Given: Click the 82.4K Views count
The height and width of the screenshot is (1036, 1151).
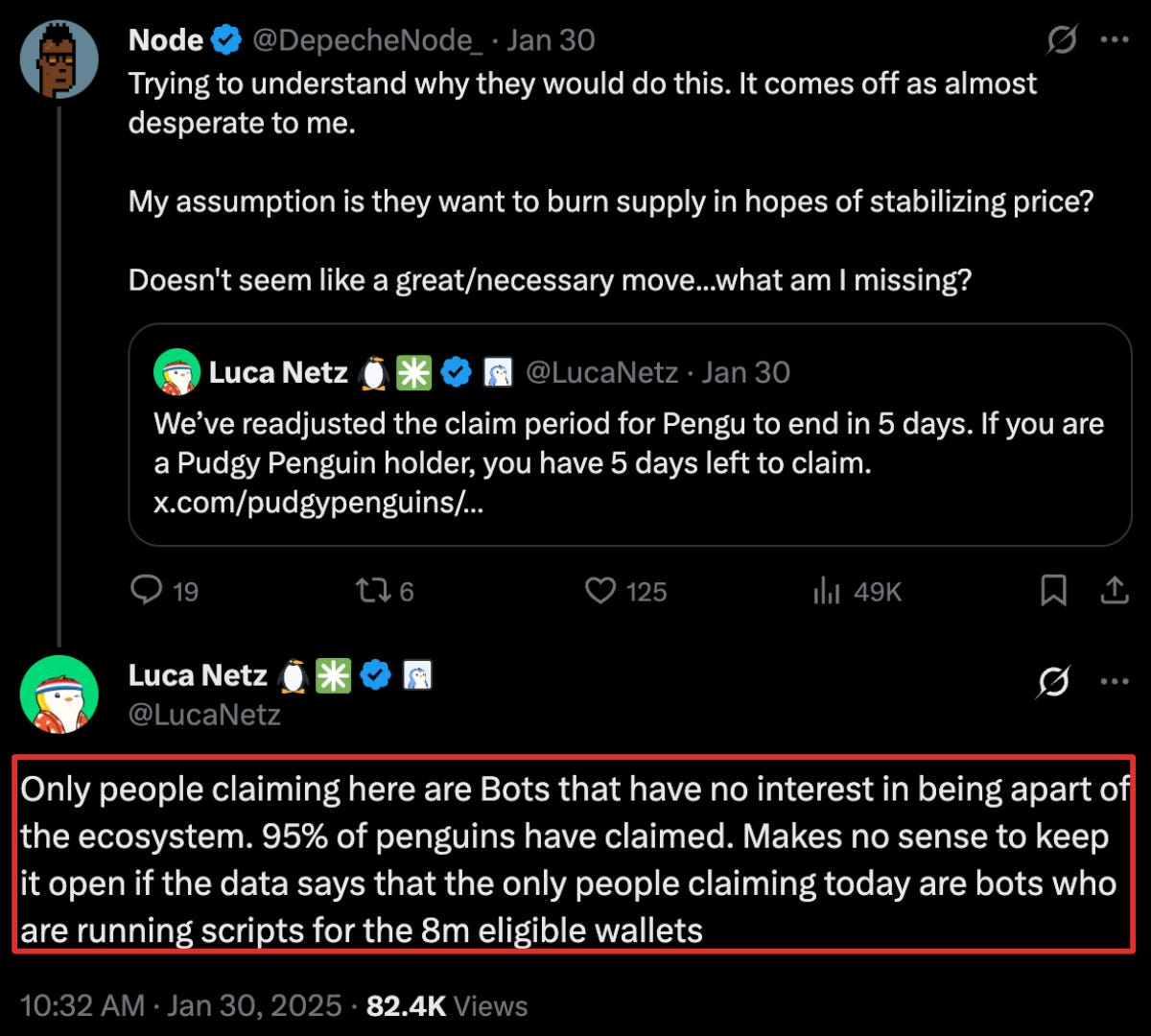Looking at the screenshot, I should click(x=447, y=1005).
